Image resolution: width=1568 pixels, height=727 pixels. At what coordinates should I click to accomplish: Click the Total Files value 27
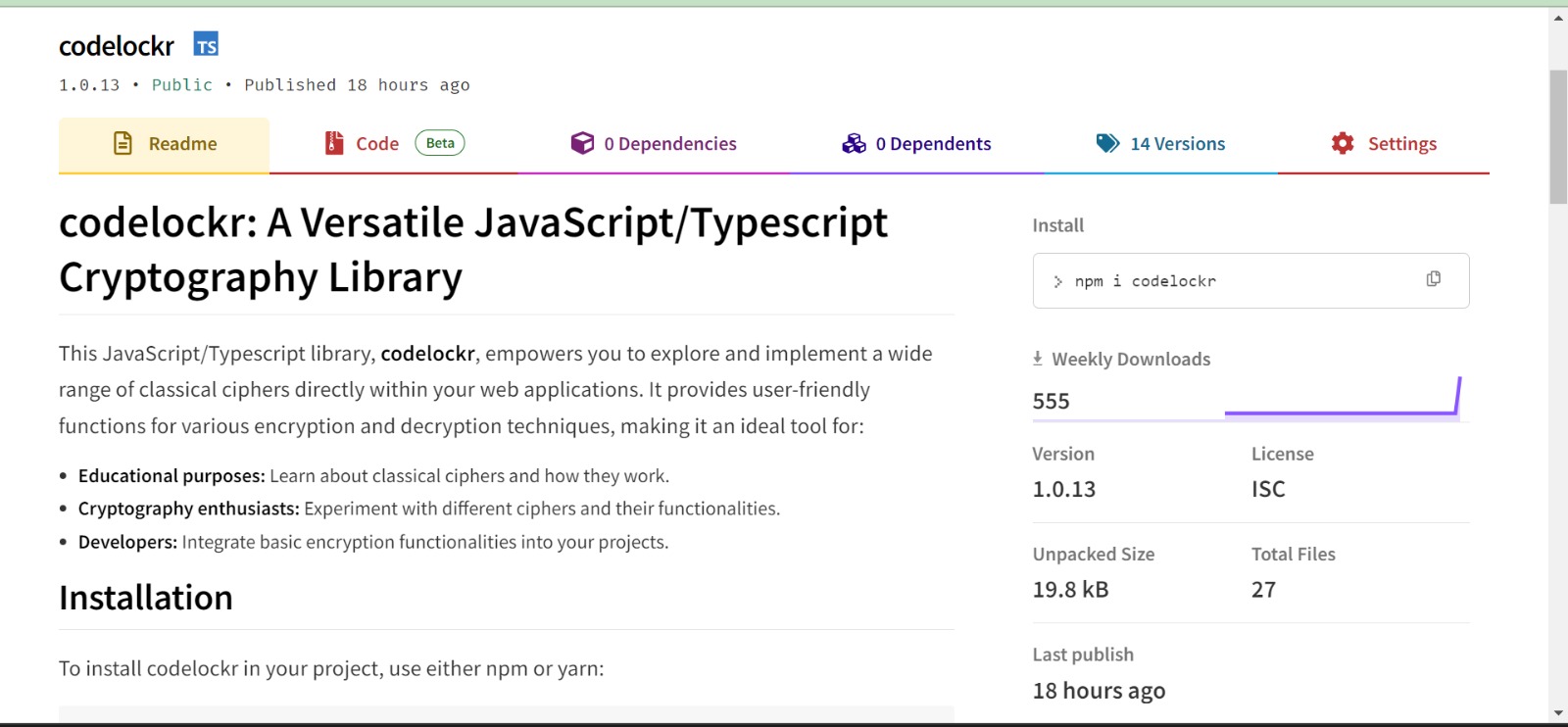click(x=1263, y=590)
